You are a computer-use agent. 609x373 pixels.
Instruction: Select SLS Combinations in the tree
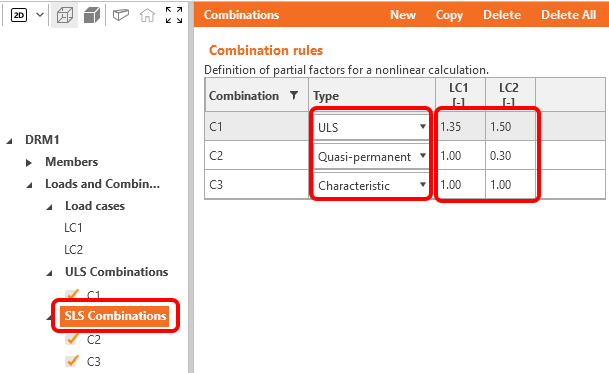click(x=115, y=315)
